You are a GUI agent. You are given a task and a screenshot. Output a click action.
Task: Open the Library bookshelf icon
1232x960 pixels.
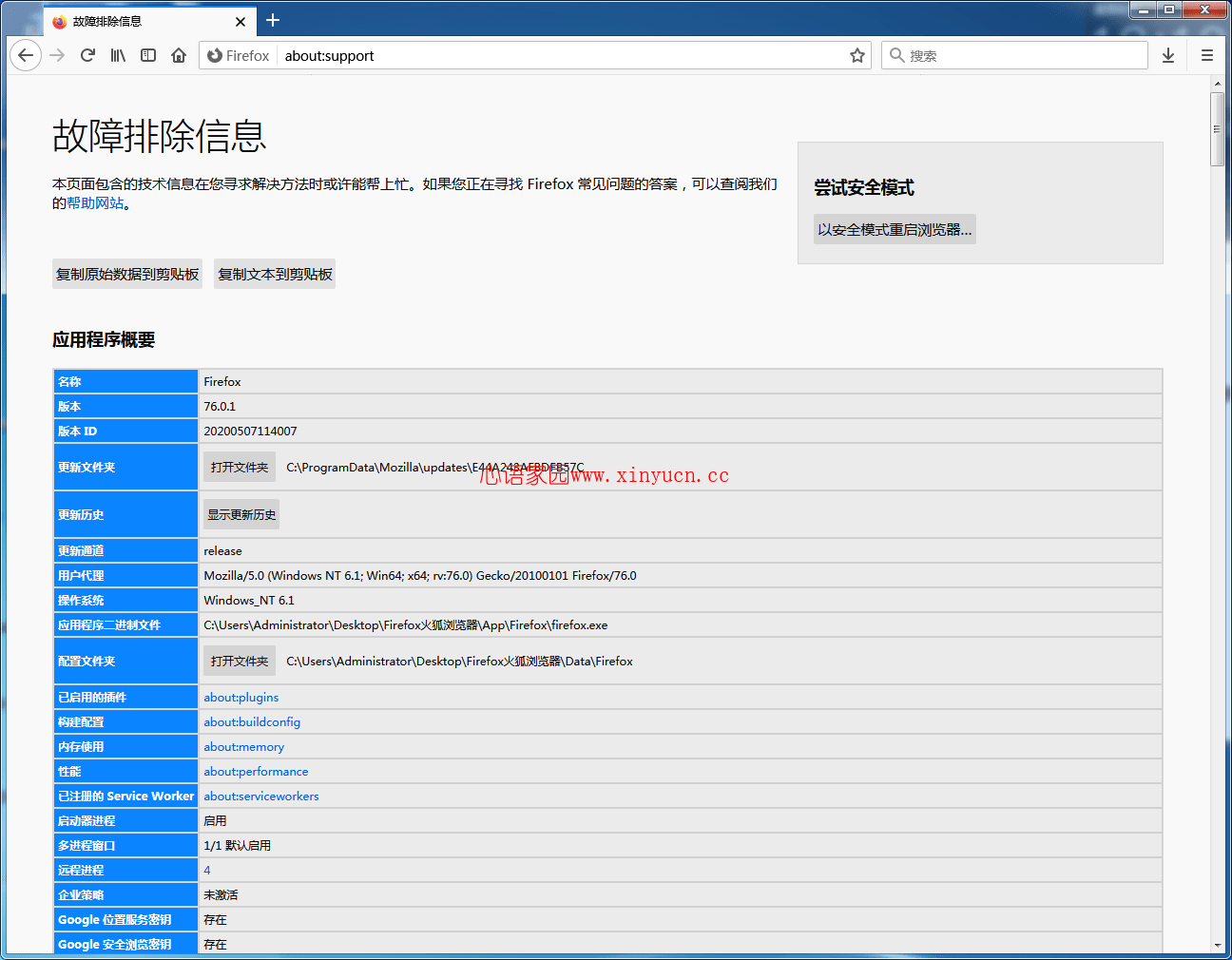[118, 55]
